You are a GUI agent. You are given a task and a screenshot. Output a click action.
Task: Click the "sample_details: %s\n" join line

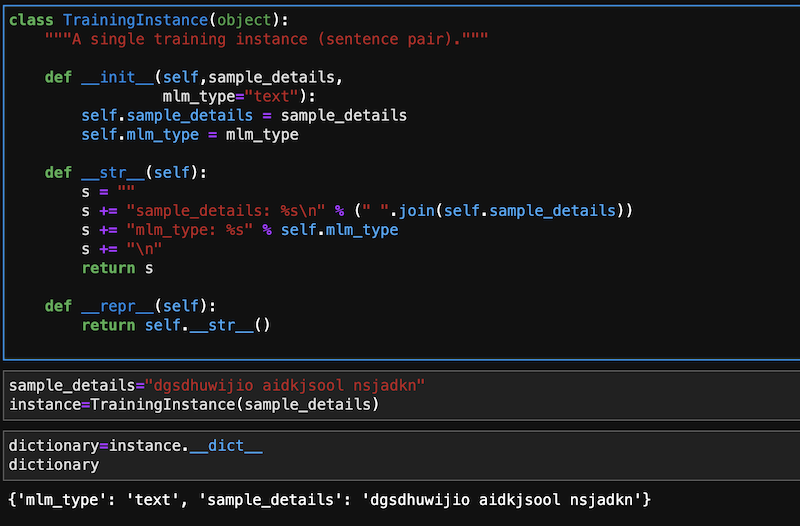[x=357, y=211]
